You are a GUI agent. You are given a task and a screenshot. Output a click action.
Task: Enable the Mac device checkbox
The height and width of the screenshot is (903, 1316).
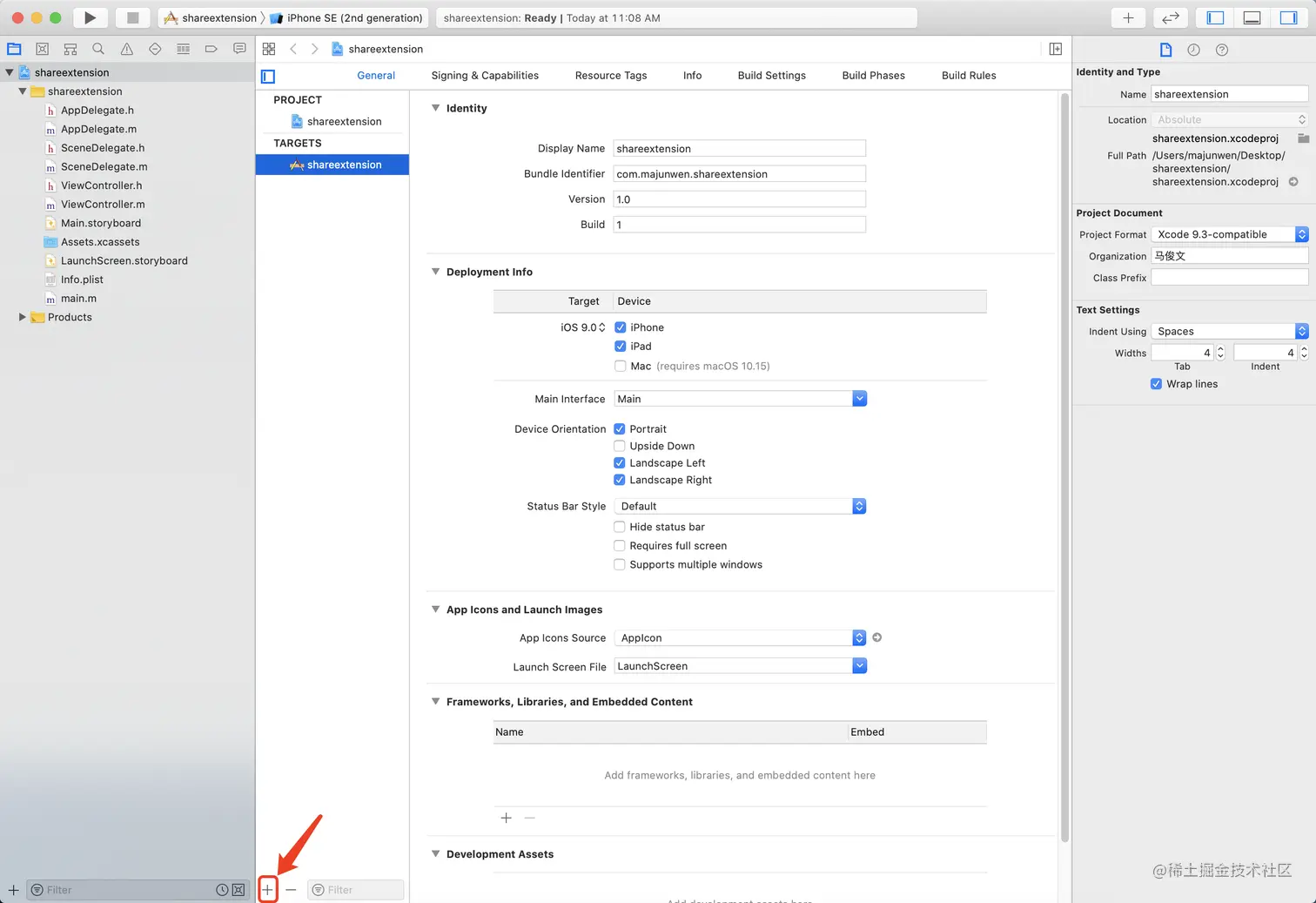coord(620,366)
